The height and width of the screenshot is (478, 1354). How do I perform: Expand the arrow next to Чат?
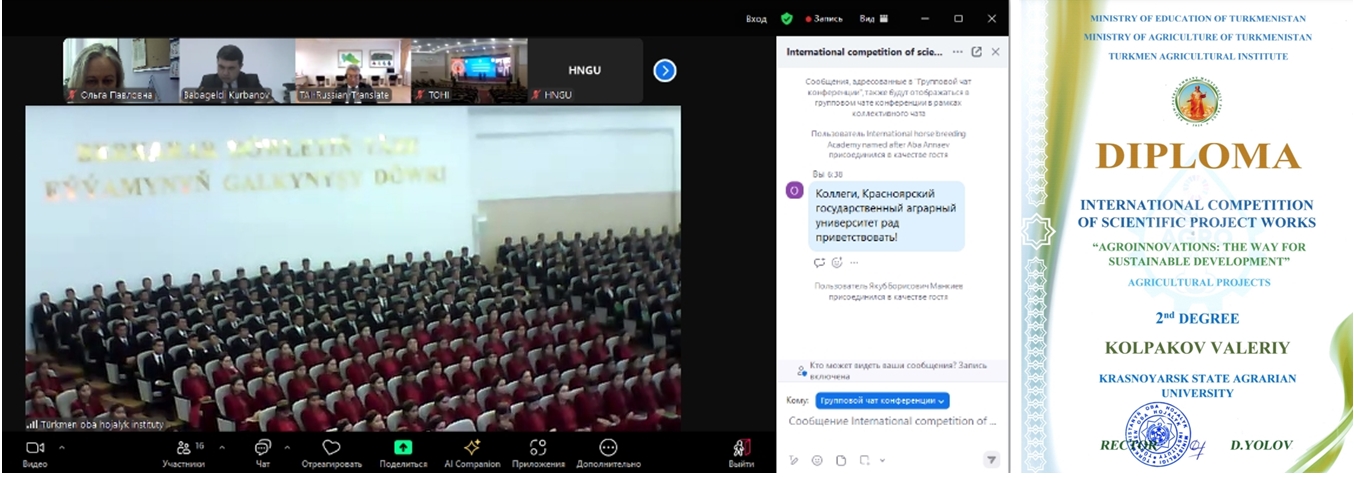tap(287, 447)
